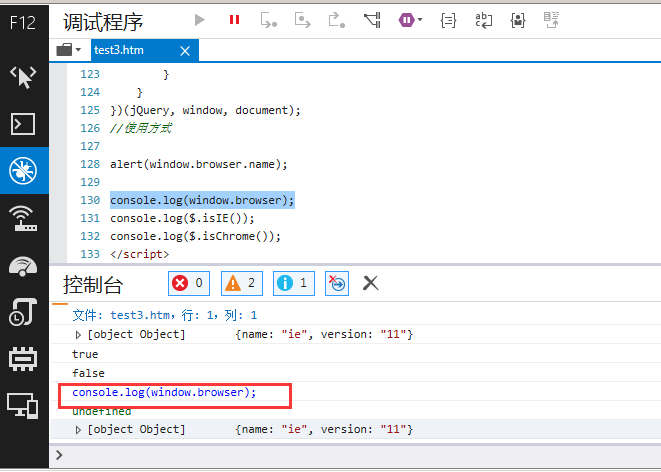Open the Emulation tool in sidebar

point(24,404)
